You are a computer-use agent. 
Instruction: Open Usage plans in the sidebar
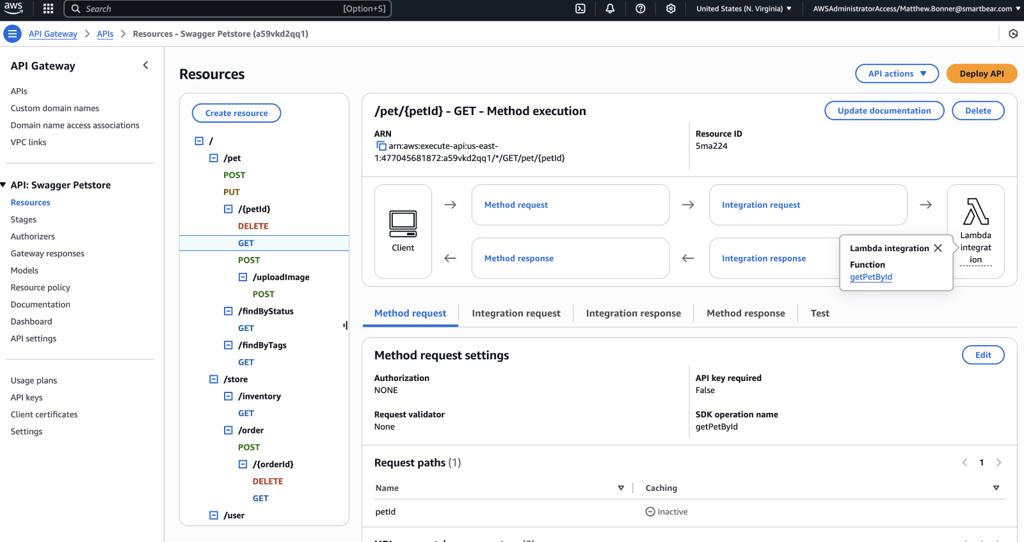(x=34, y=380)
